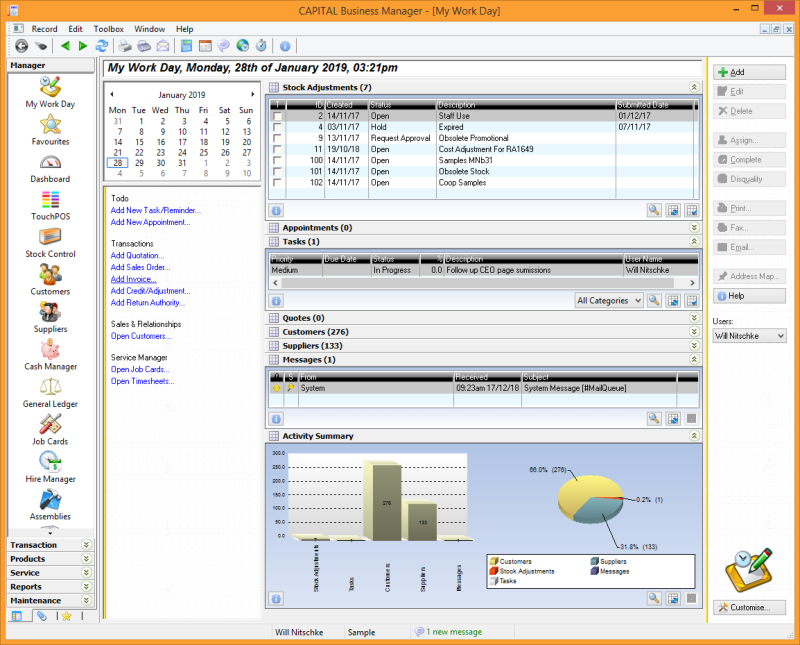The width and height of the screenshot is (800, 645).
Task: Open Favourites star icon
Action: pyautogui.click(x=50, y=130)
